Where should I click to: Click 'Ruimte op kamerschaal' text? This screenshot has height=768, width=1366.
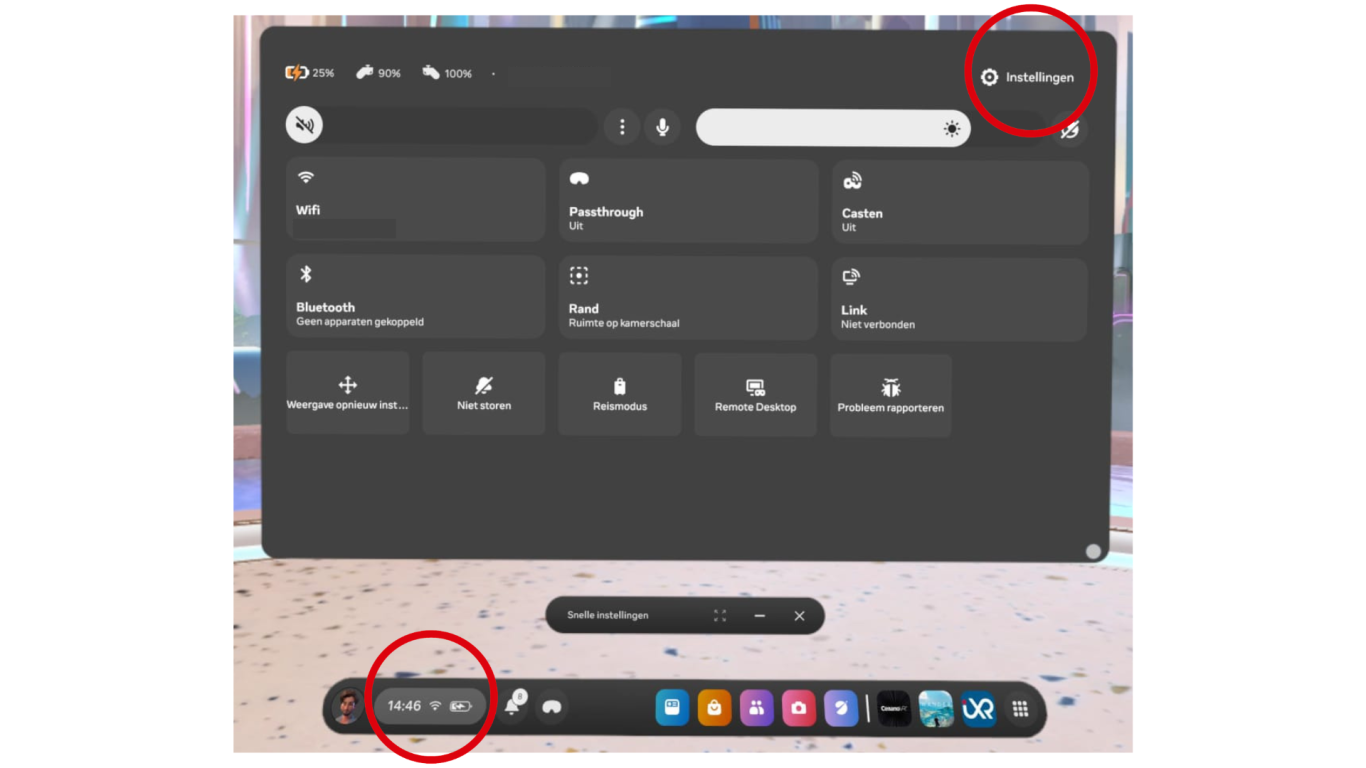point(623,324)
